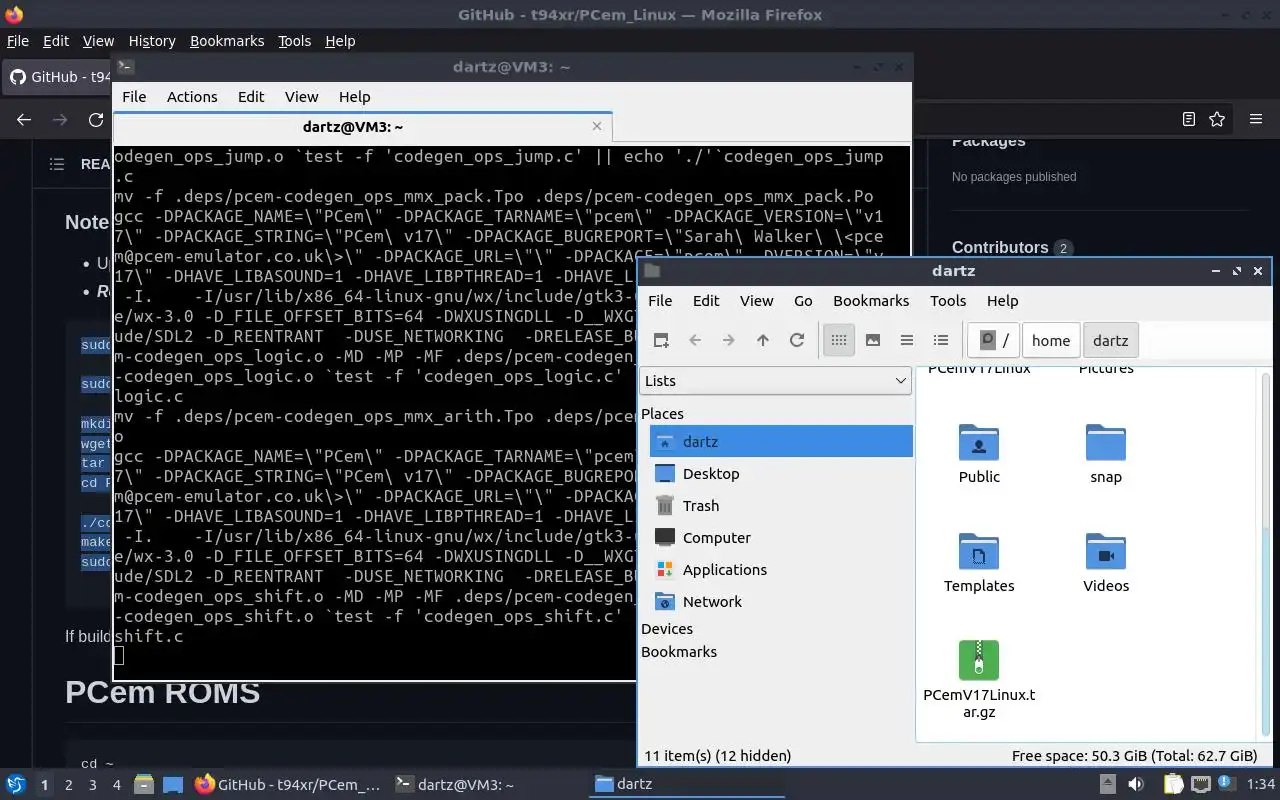
Task: Open file manager Help menu
Action: [x=1002, y=300]
